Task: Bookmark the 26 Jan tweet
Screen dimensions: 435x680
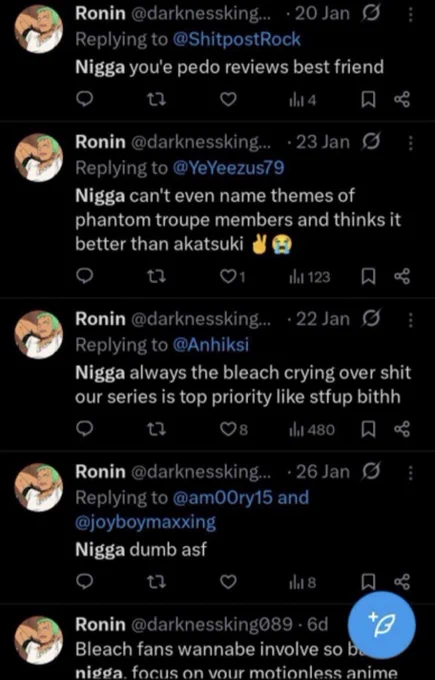Action: [369, 582]
